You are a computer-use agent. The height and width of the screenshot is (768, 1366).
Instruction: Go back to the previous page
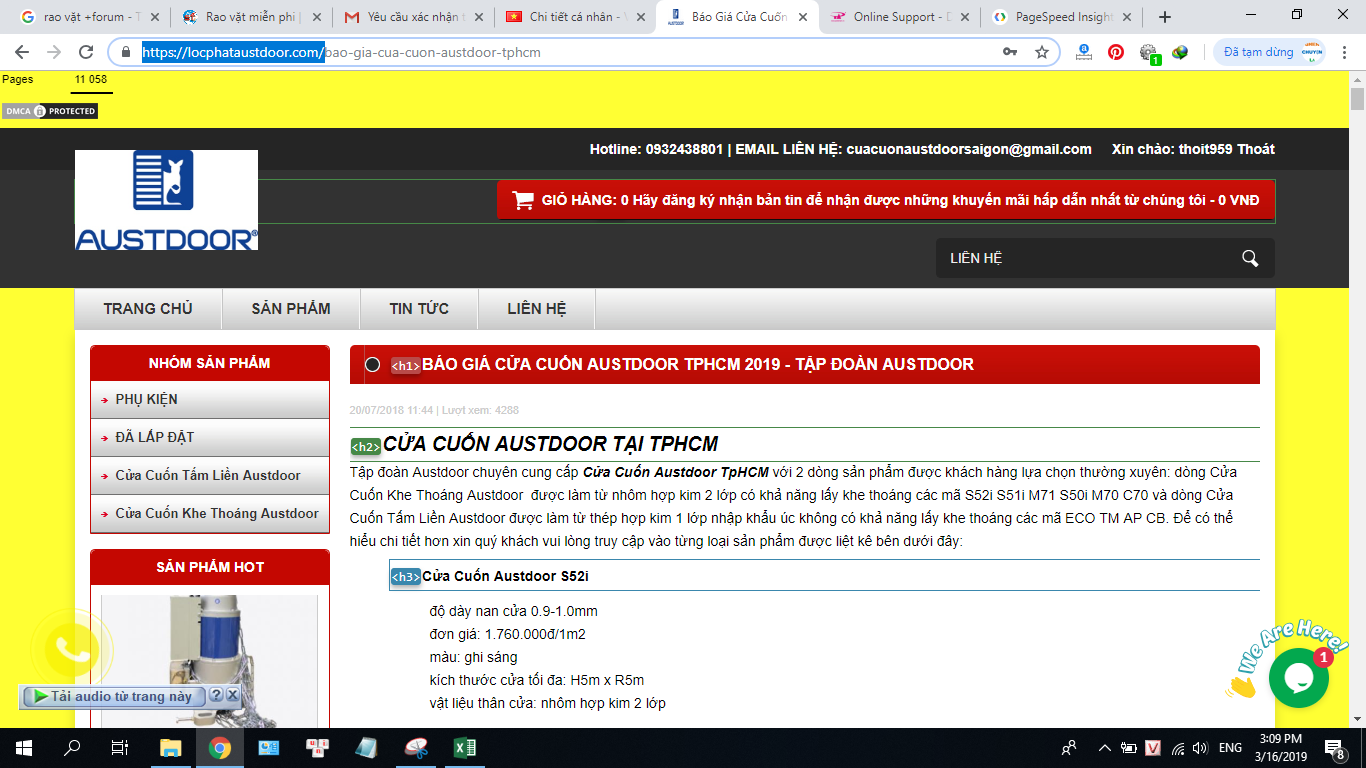pos(22,52)
